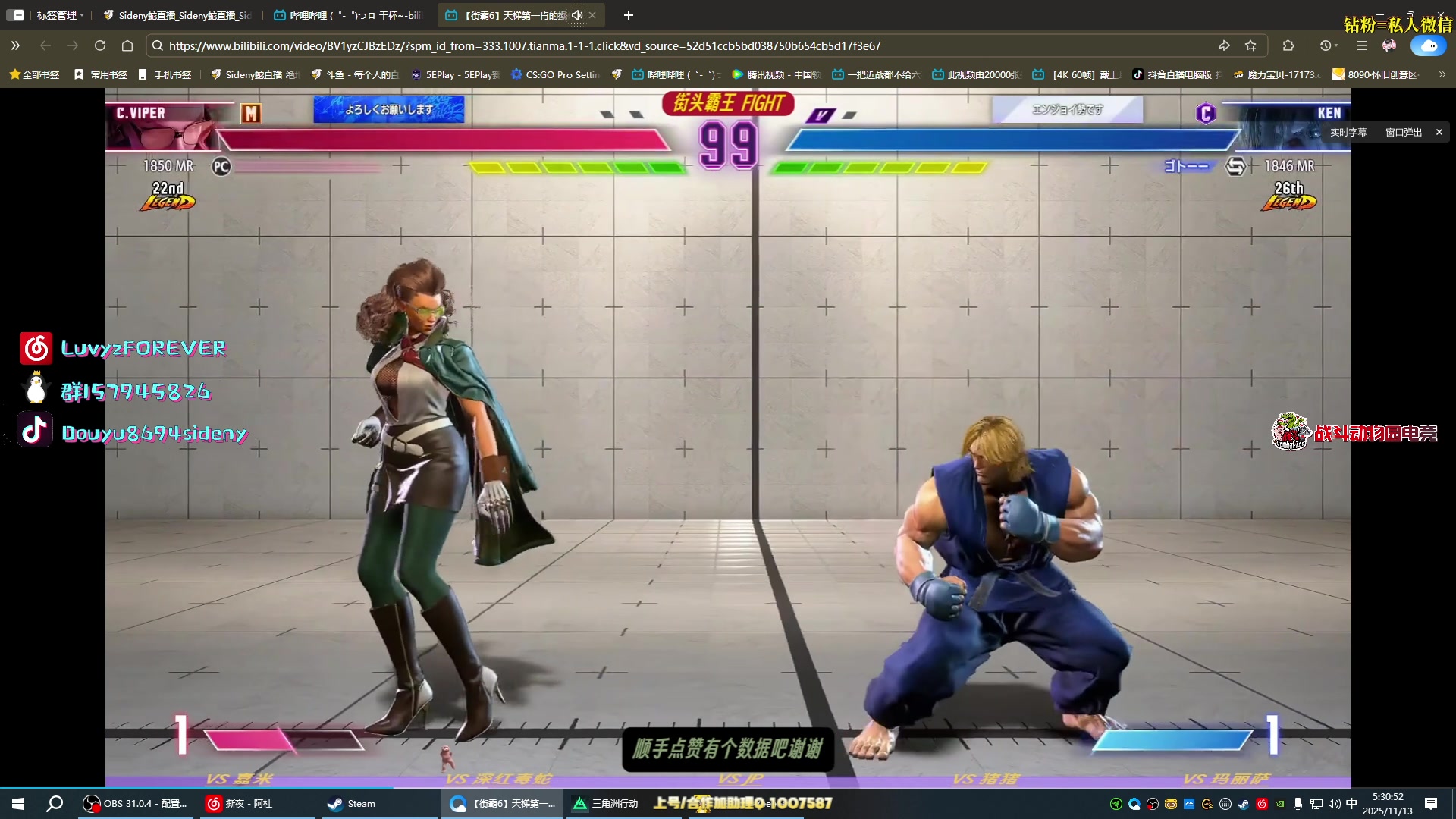Open the browser extensions puzzle icon
Image resolution: width=1456 pixels, height=819 pixels.
click(1288, 45)
